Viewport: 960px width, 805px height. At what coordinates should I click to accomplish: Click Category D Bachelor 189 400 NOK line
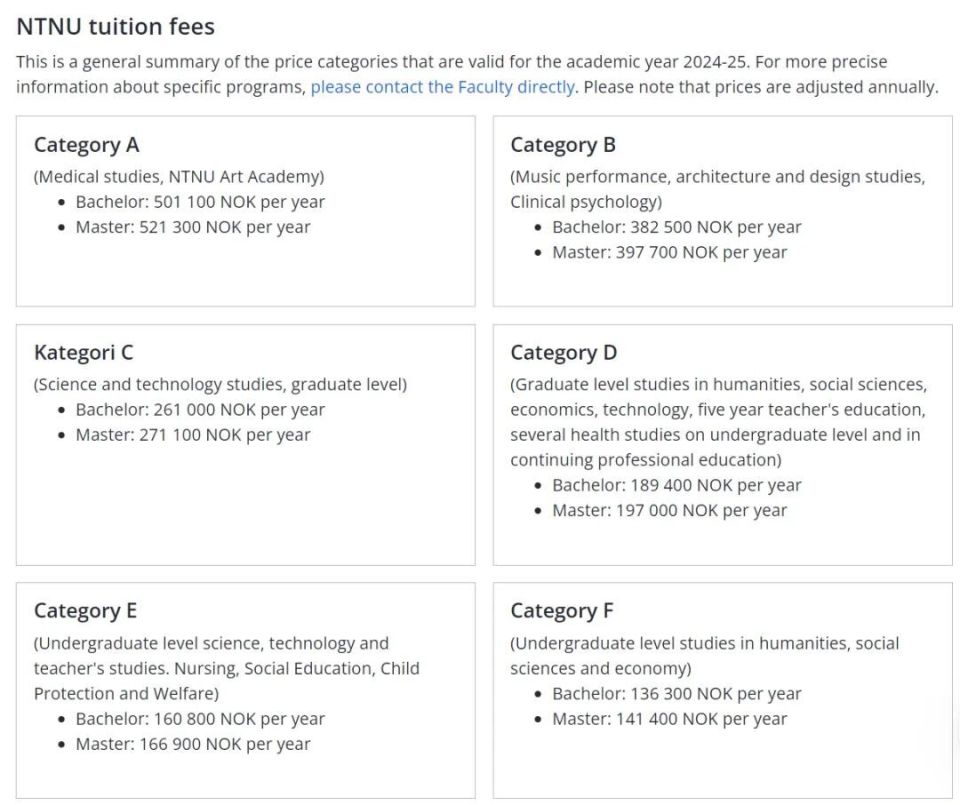677,485
